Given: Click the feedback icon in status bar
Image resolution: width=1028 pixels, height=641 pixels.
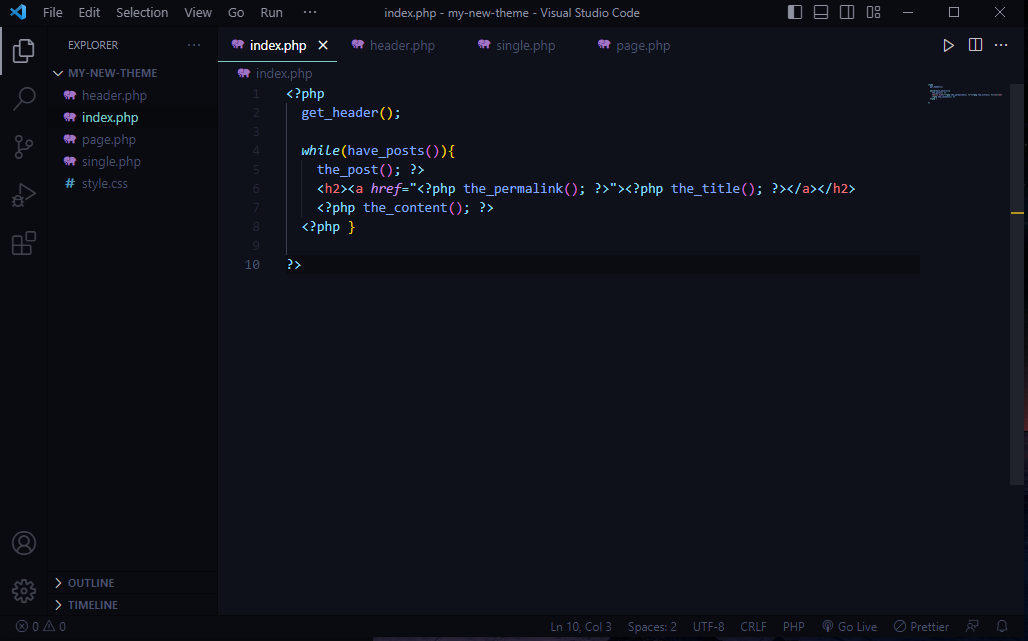Looking at the screenshot, I should [973, 627].
